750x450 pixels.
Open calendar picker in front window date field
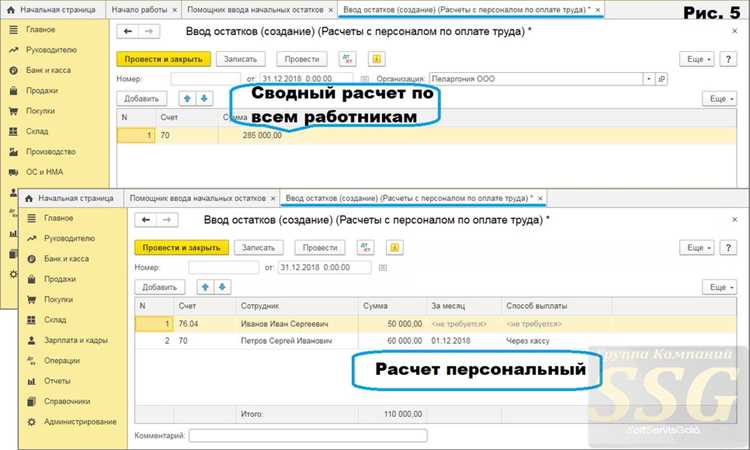point(383,268)
